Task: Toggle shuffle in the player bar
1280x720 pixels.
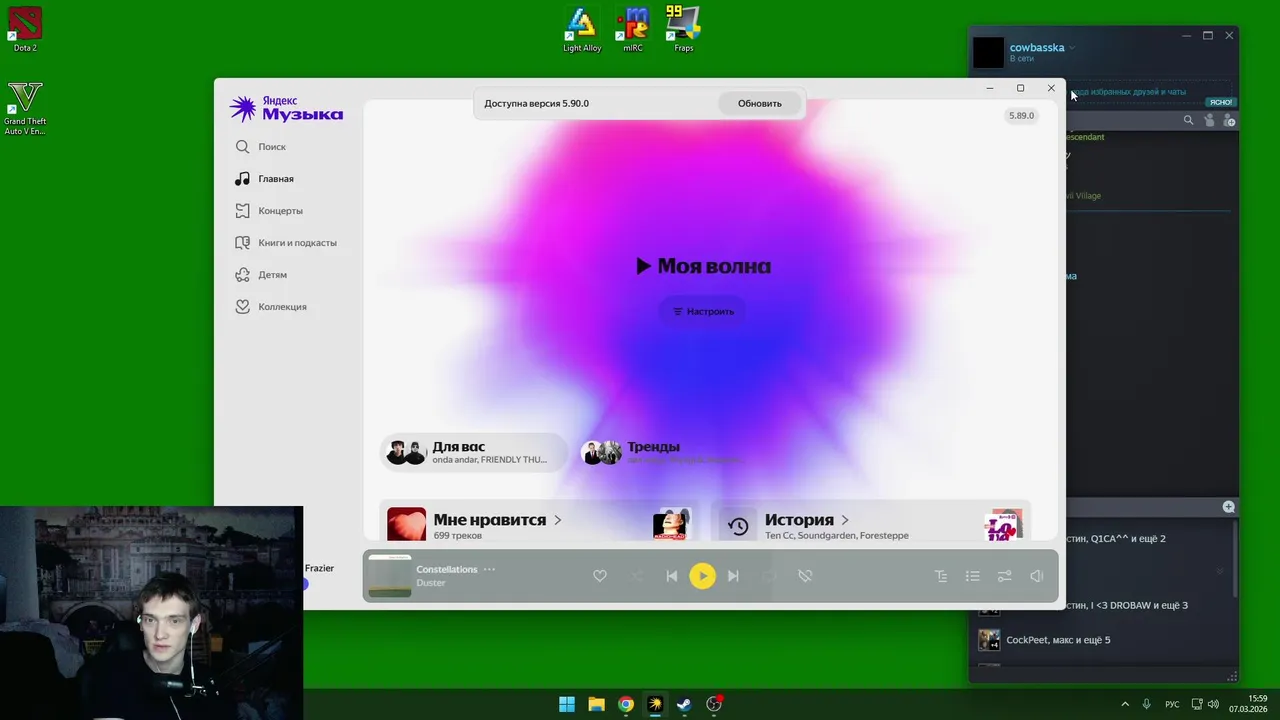Action: (x=637, y=576)
